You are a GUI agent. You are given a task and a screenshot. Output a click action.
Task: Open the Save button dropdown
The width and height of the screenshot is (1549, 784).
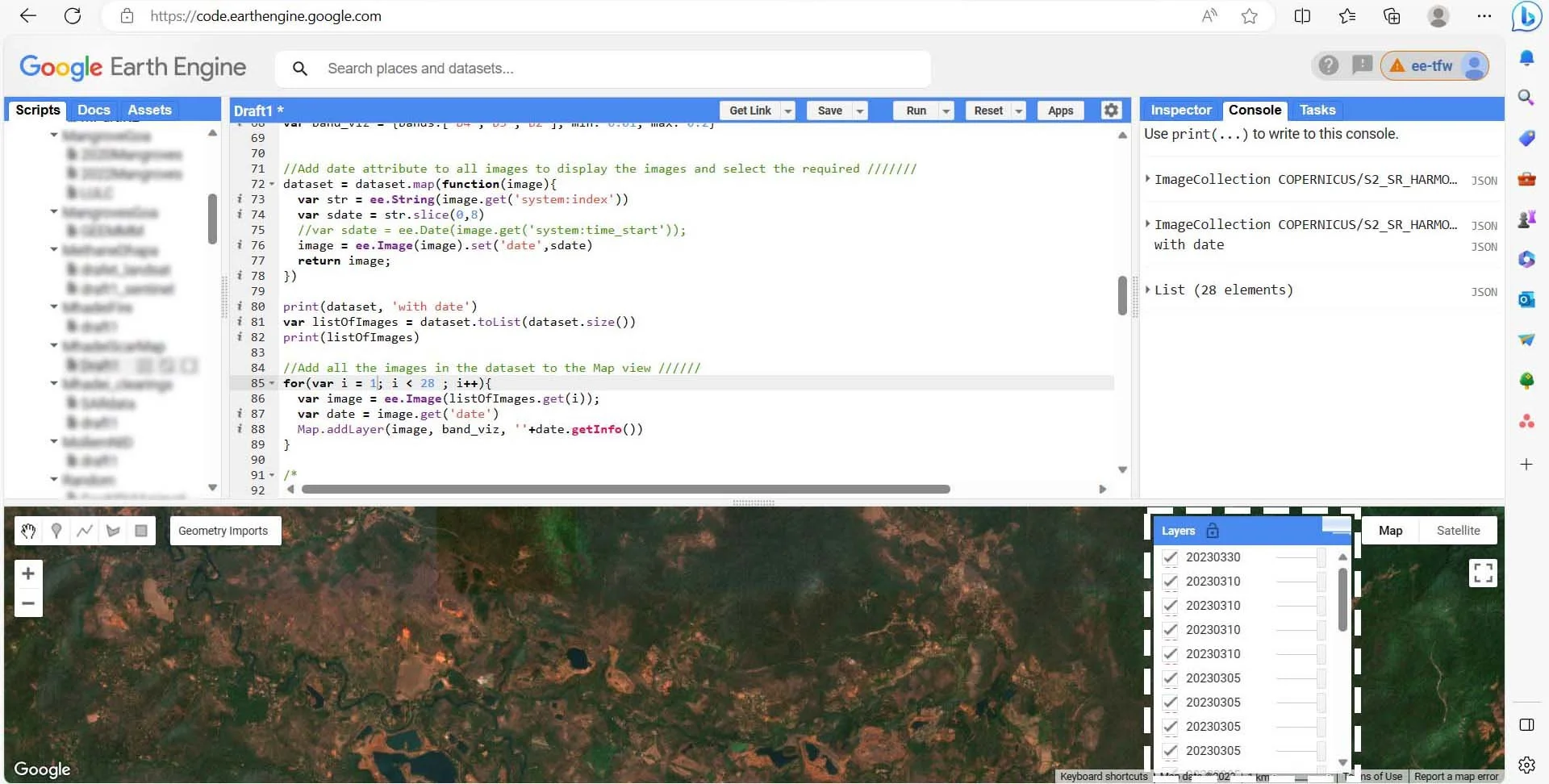pos(860,110)
